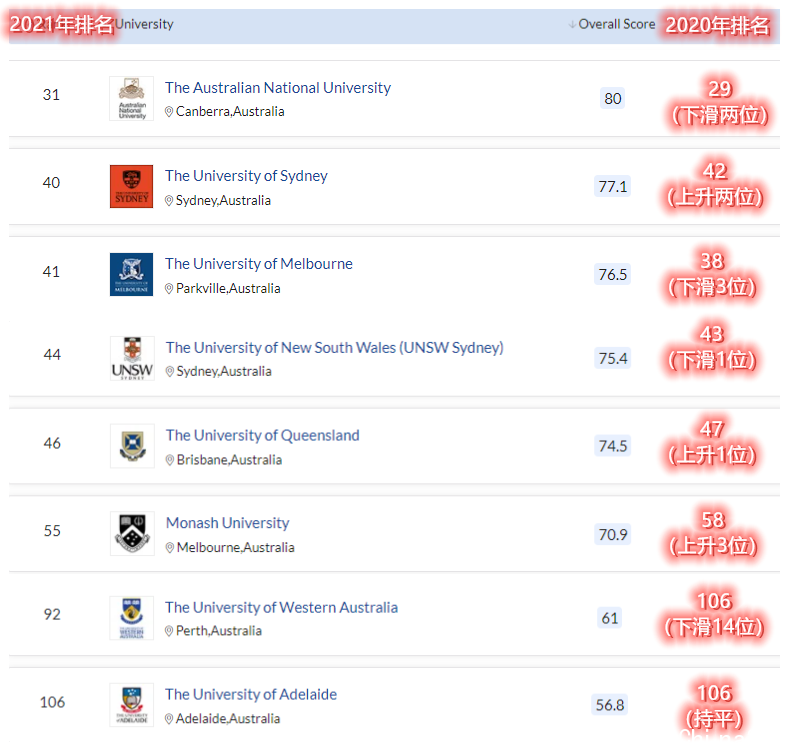789x751 pixels.
Task: Open The University of Adelaide link
Action: point(250,694)
